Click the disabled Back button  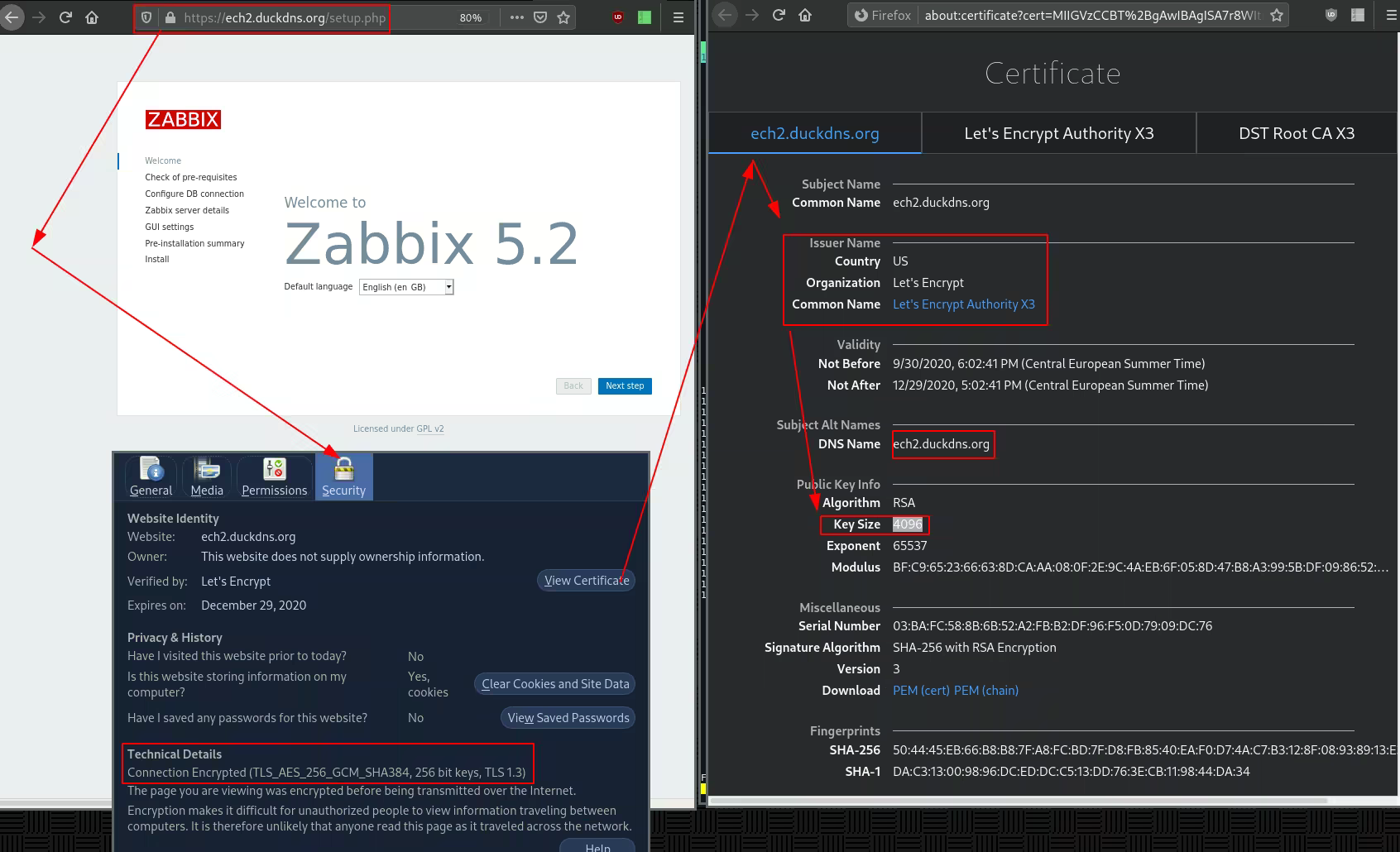click(x=573, y=386)
